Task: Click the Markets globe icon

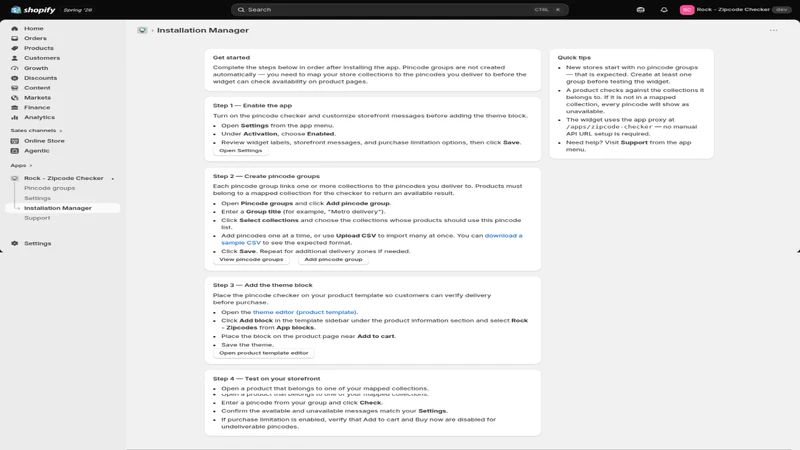Action: click(14, 97)
